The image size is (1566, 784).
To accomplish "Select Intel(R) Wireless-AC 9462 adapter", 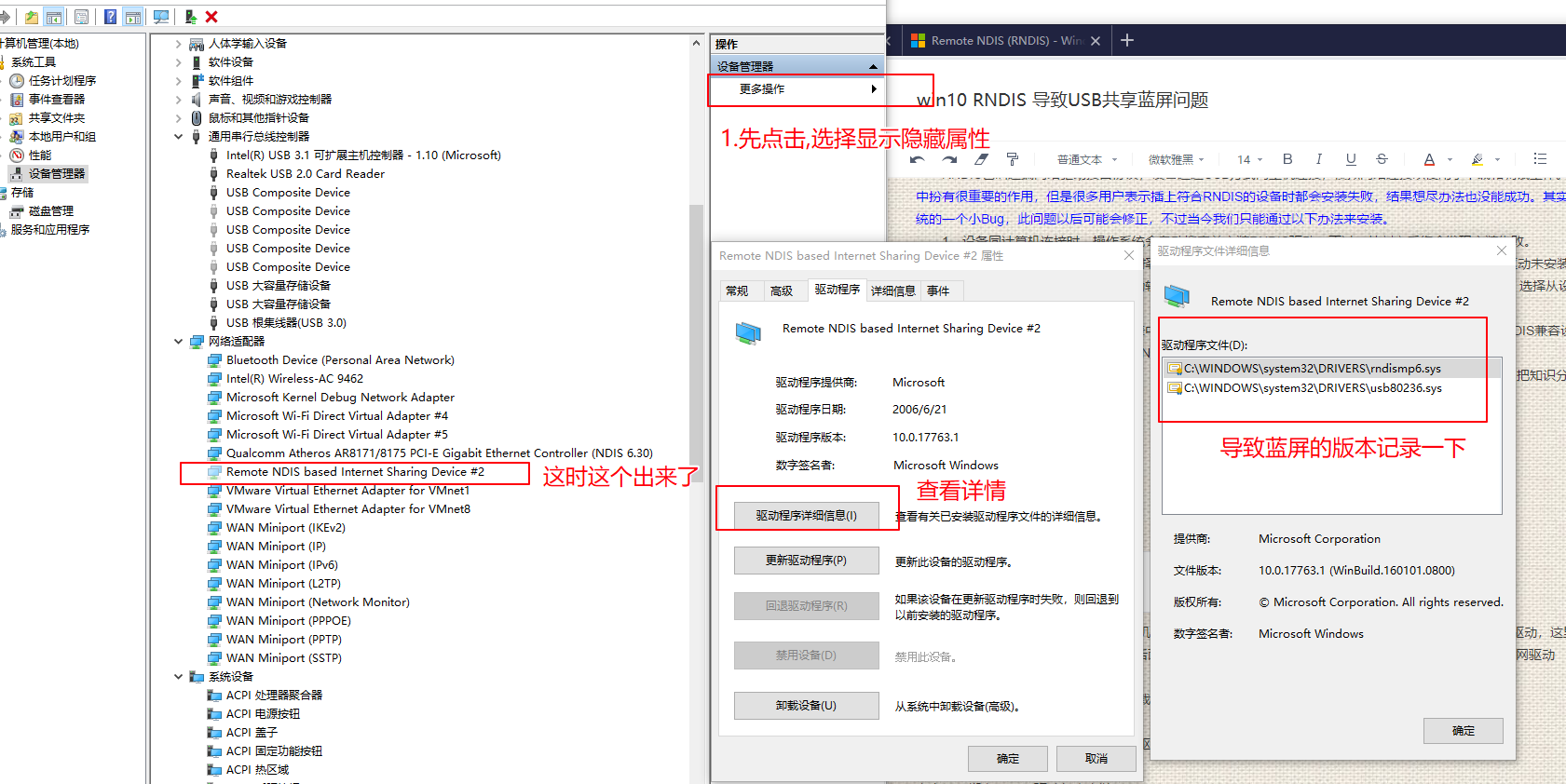I will [294, 379].
